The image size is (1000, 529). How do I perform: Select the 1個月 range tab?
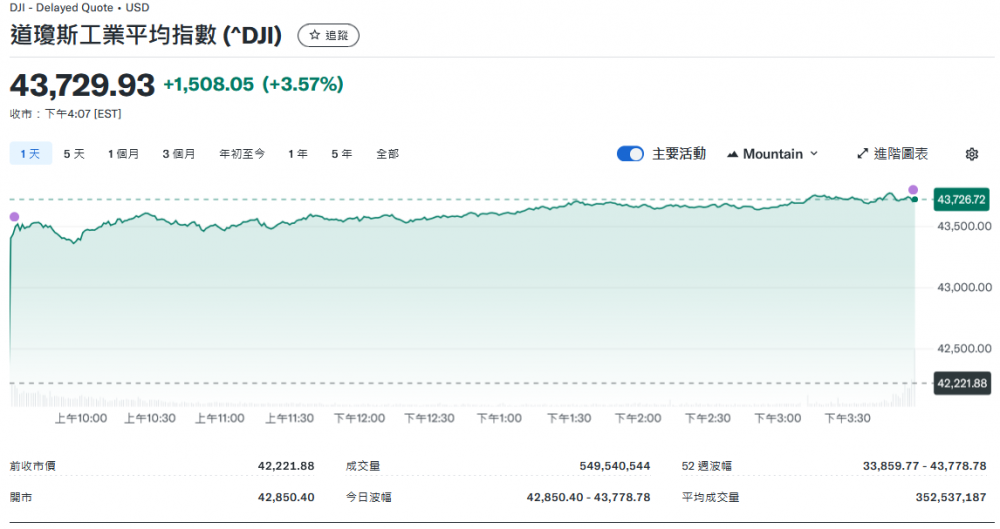[124, 154]
